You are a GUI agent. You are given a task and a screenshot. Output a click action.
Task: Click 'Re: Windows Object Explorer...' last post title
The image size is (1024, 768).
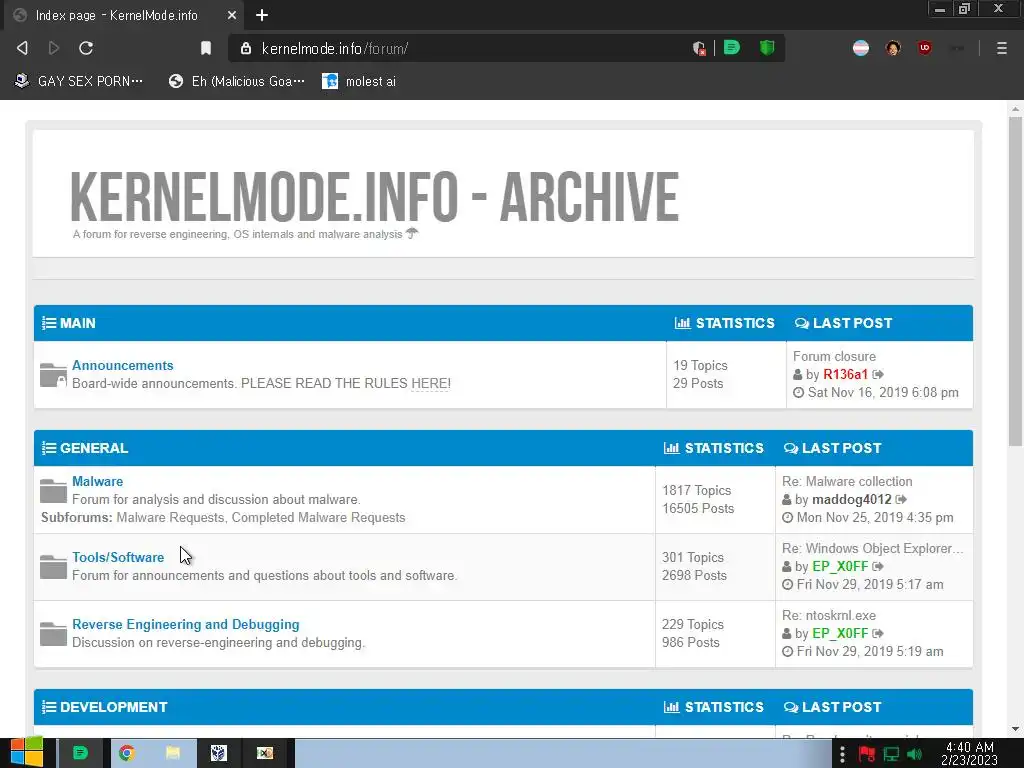(x=872, y=549)
